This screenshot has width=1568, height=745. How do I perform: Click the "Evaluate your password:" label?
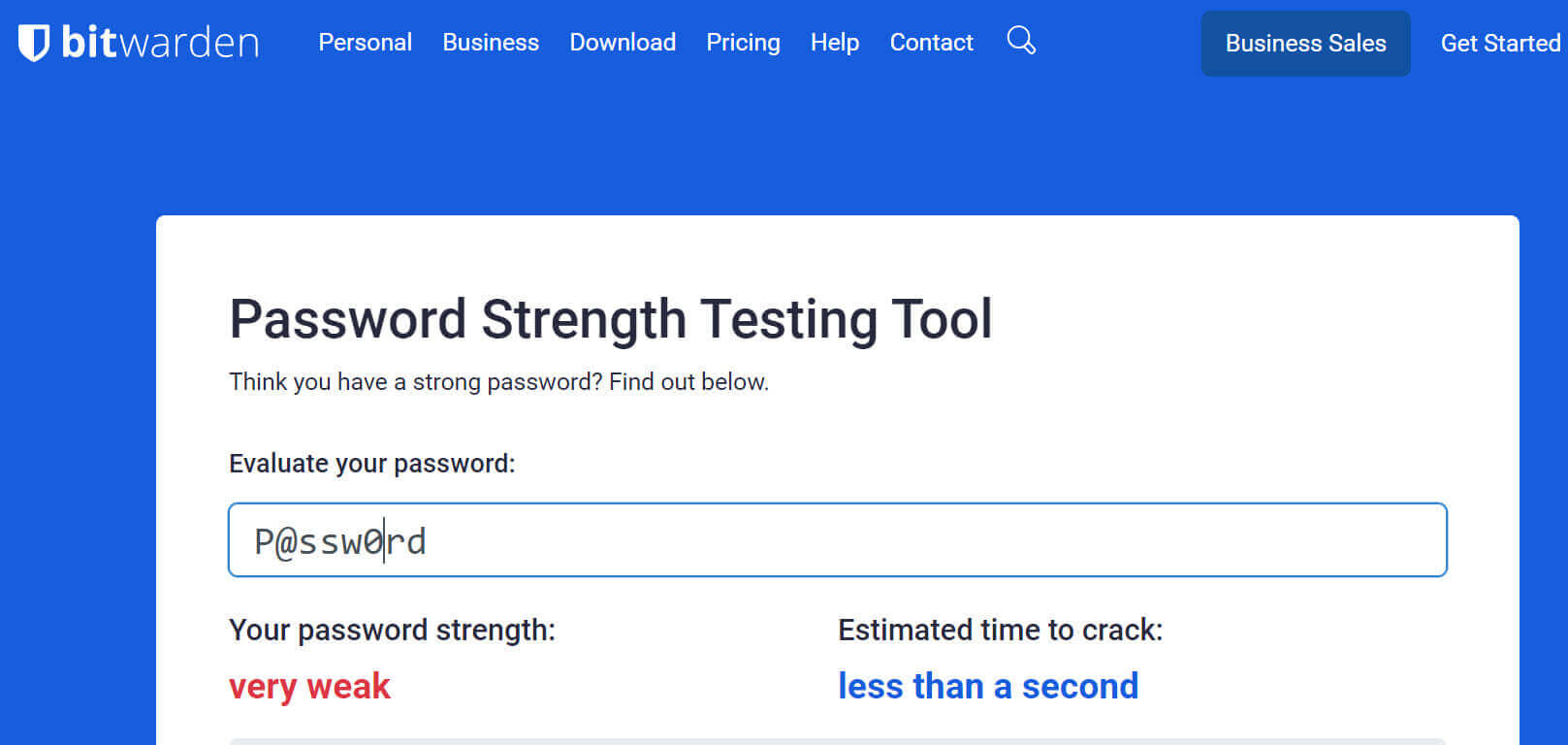(372, 464)
